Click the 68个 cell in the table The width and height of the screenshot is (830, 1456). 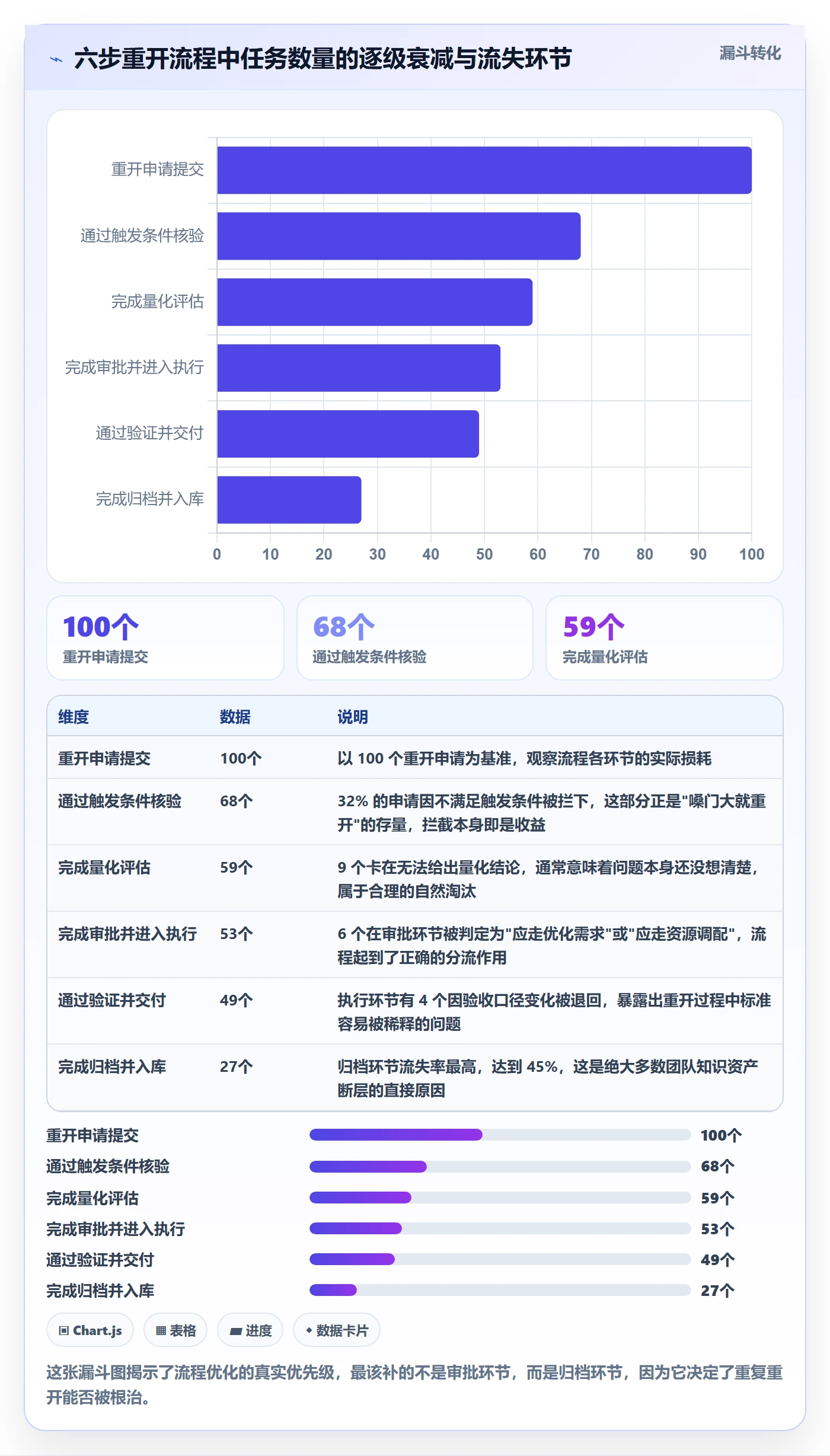coord(237,801)
